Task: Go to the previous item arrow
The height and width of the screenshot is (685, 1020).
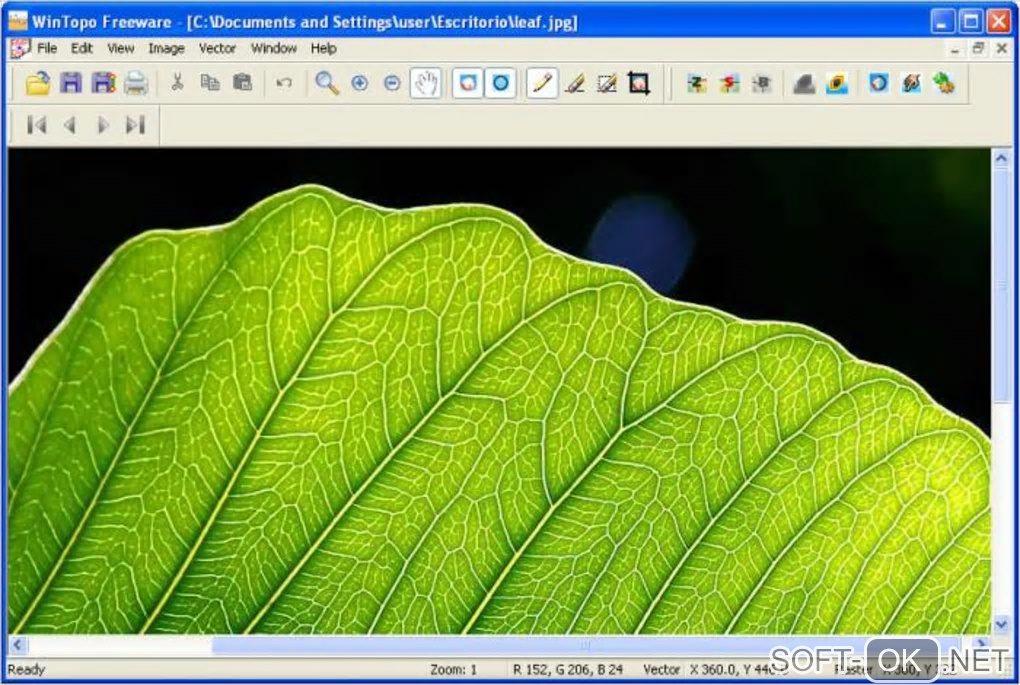Action: coord(70,125)
